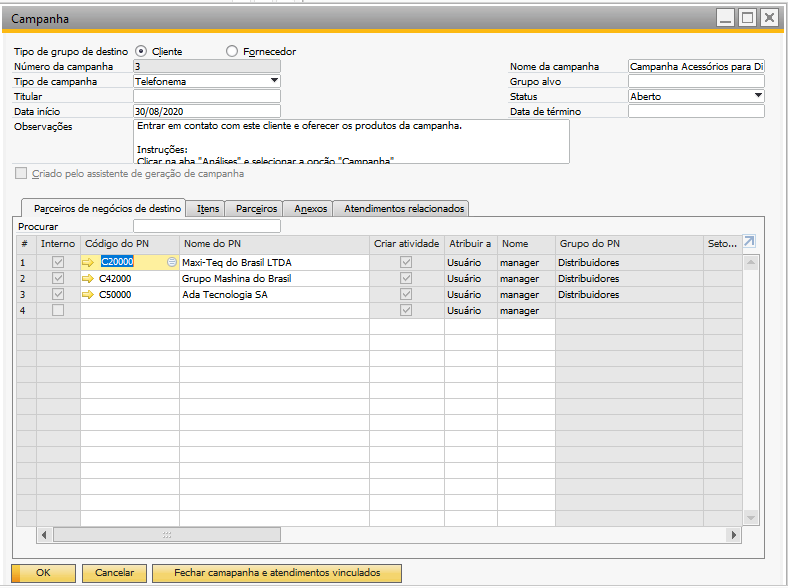The height and width of the screenshot is (588, 788).
Task: Click empty Código do PN cell in row 4
Action: coord(130,311)
